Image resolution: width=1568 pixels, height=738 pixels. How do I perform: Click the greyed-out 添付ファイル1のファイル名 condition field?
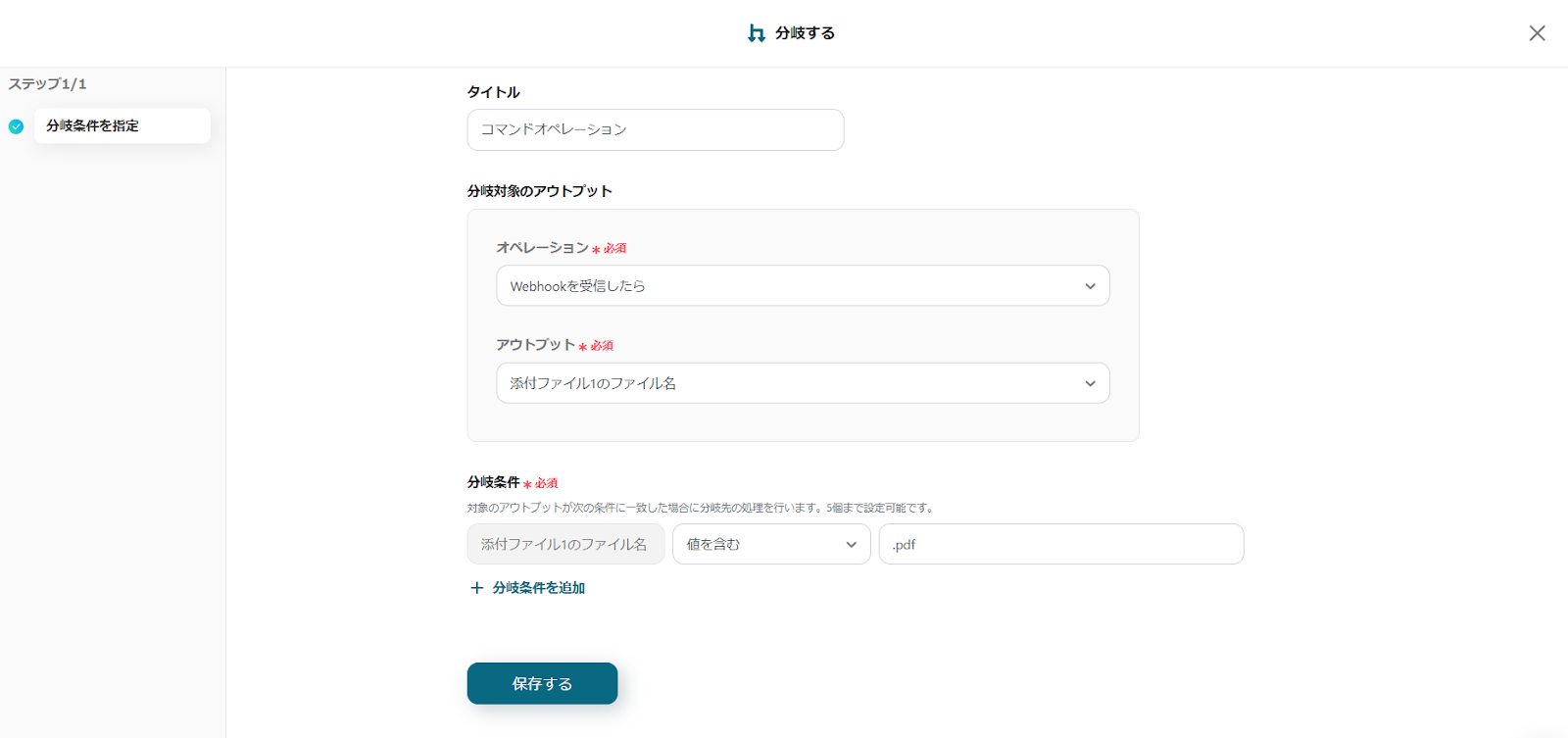[x=564, y=545]
